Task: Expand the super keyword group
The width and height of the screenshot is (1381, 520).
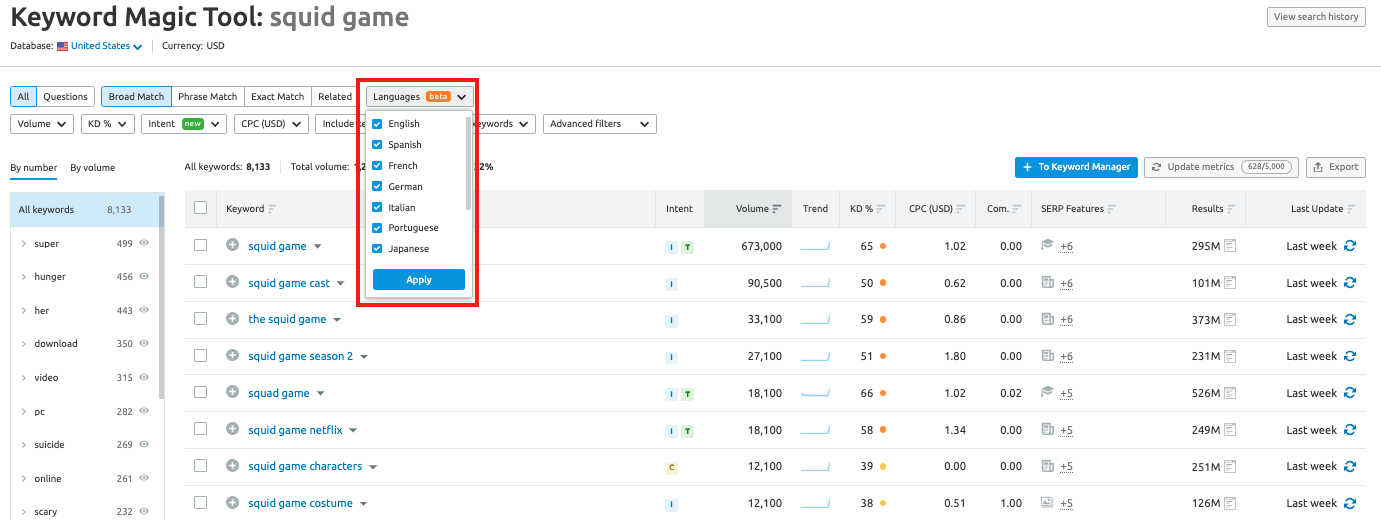Action: pyautogui.click(x=24, y=244)
